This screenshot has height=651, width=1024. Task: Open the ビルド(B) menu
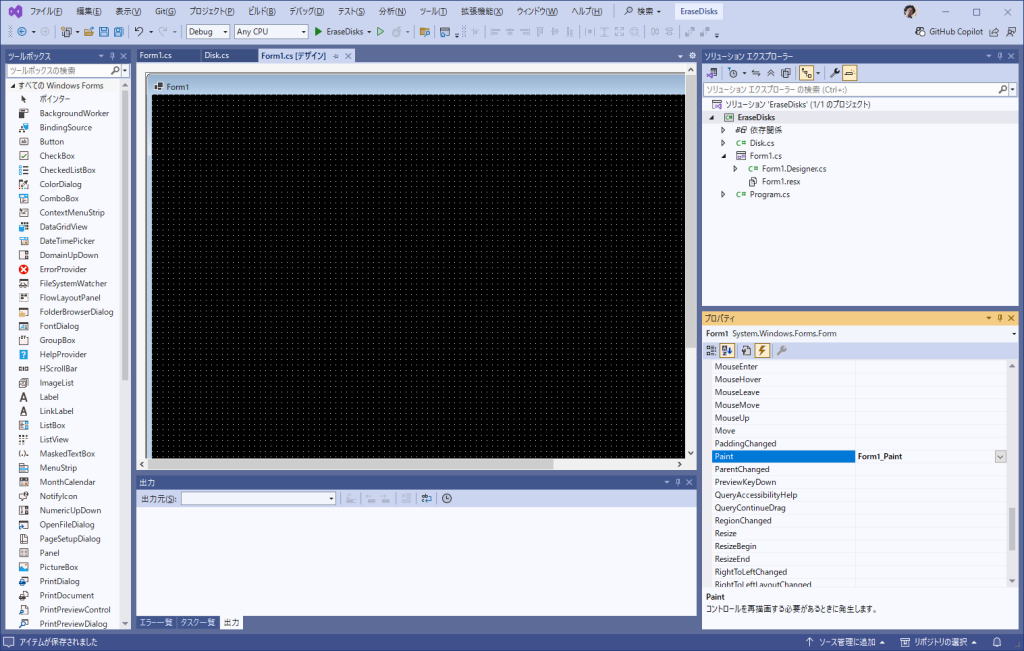tap(263, 11)
